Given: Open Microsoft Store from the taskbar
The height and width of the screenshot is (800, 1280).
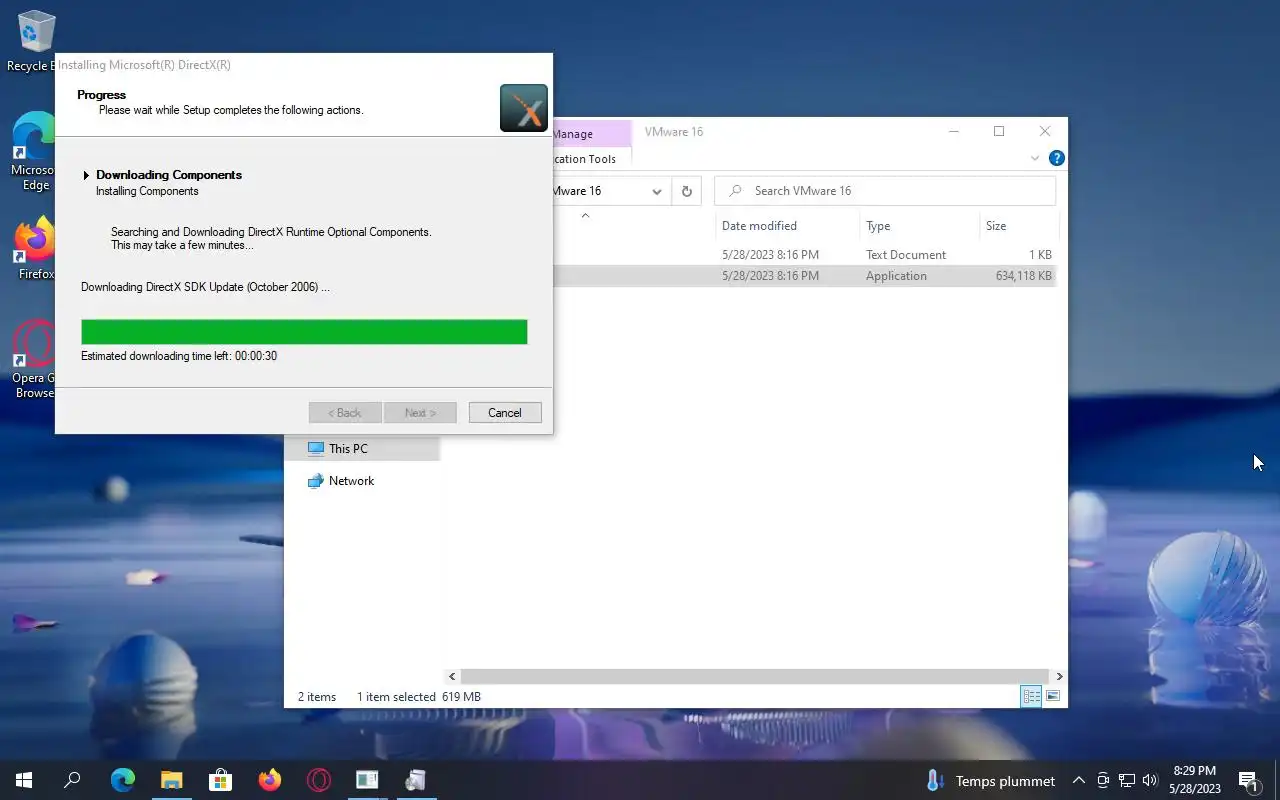Looking at the screenshot, I should [220, 780].
